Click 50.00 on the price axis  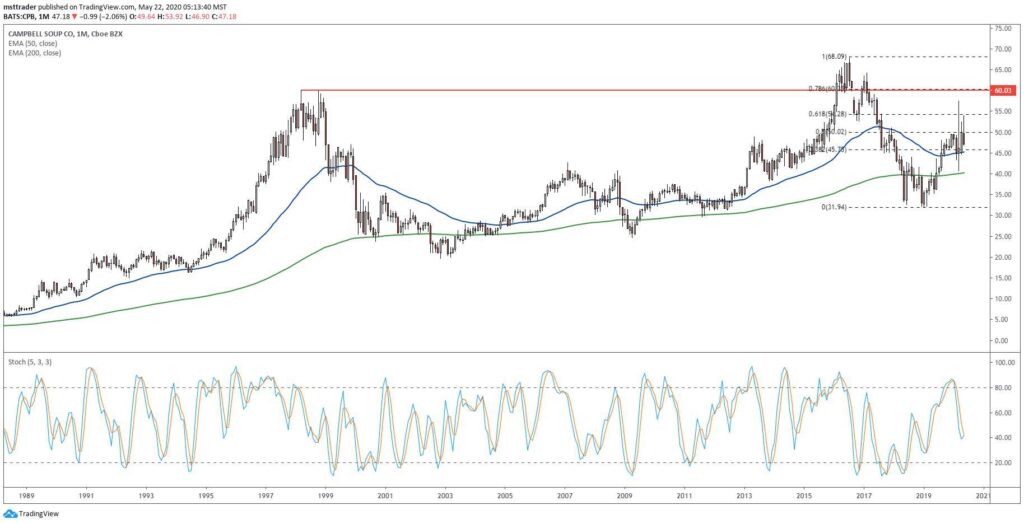point(1004,132)
